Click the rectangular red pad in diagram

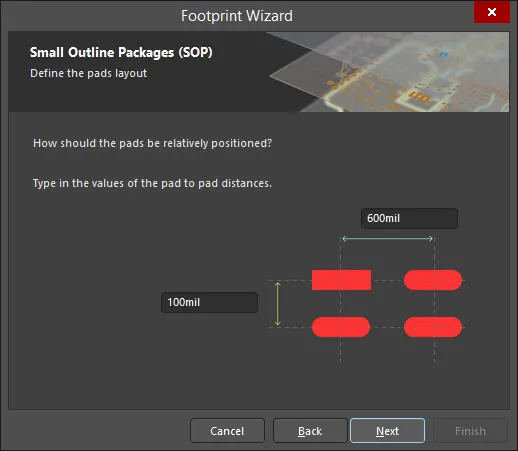tap(341, 280)
